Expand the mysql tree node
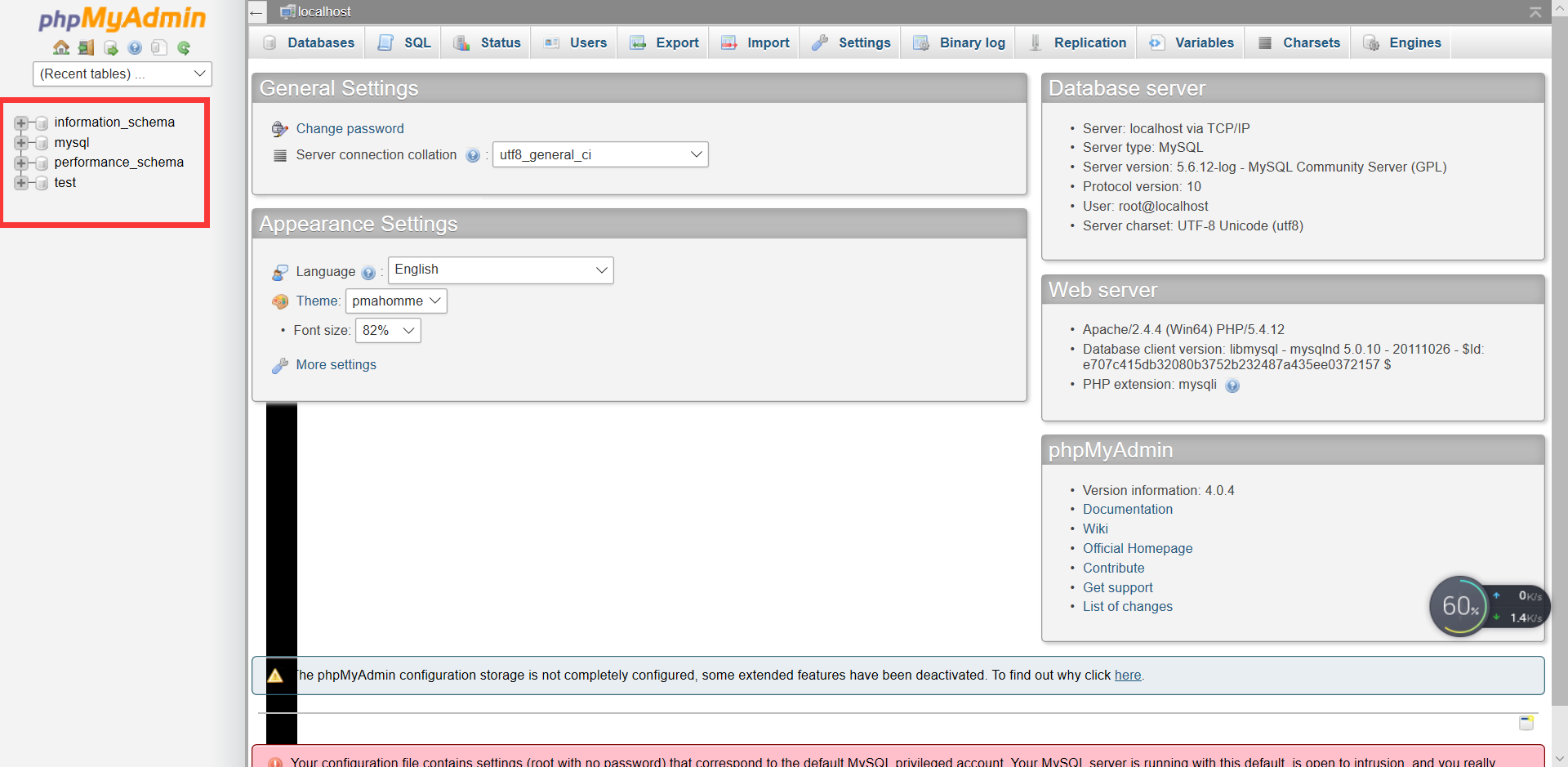This screenshot has height=767, width=1568. pos(21,143)
